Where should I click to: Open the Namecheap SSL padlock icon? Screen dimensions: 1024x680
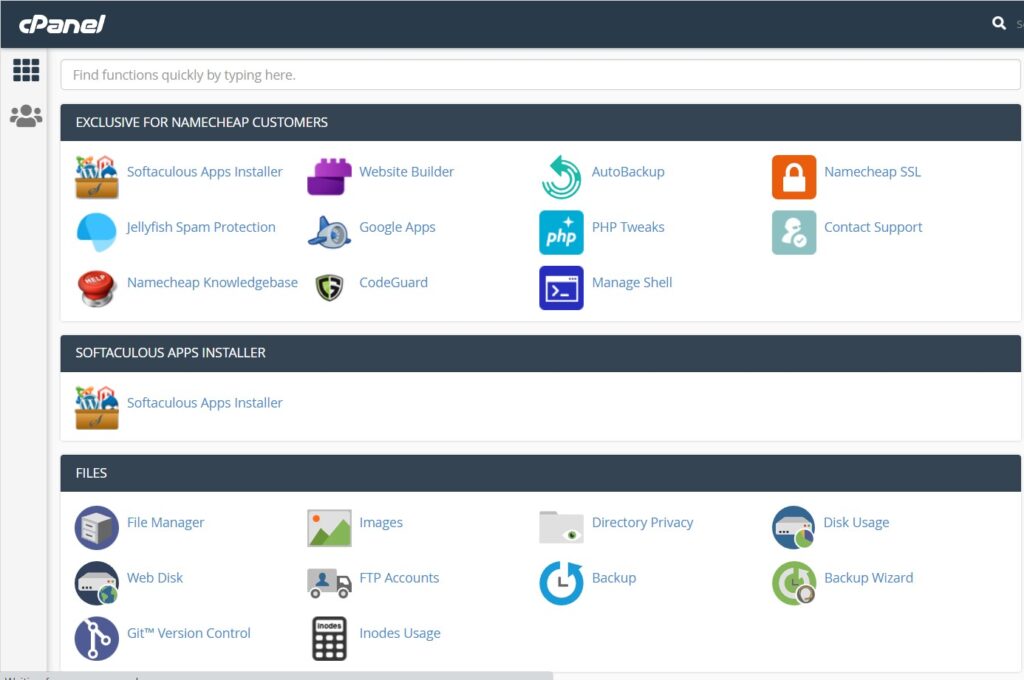click(793, 177)
